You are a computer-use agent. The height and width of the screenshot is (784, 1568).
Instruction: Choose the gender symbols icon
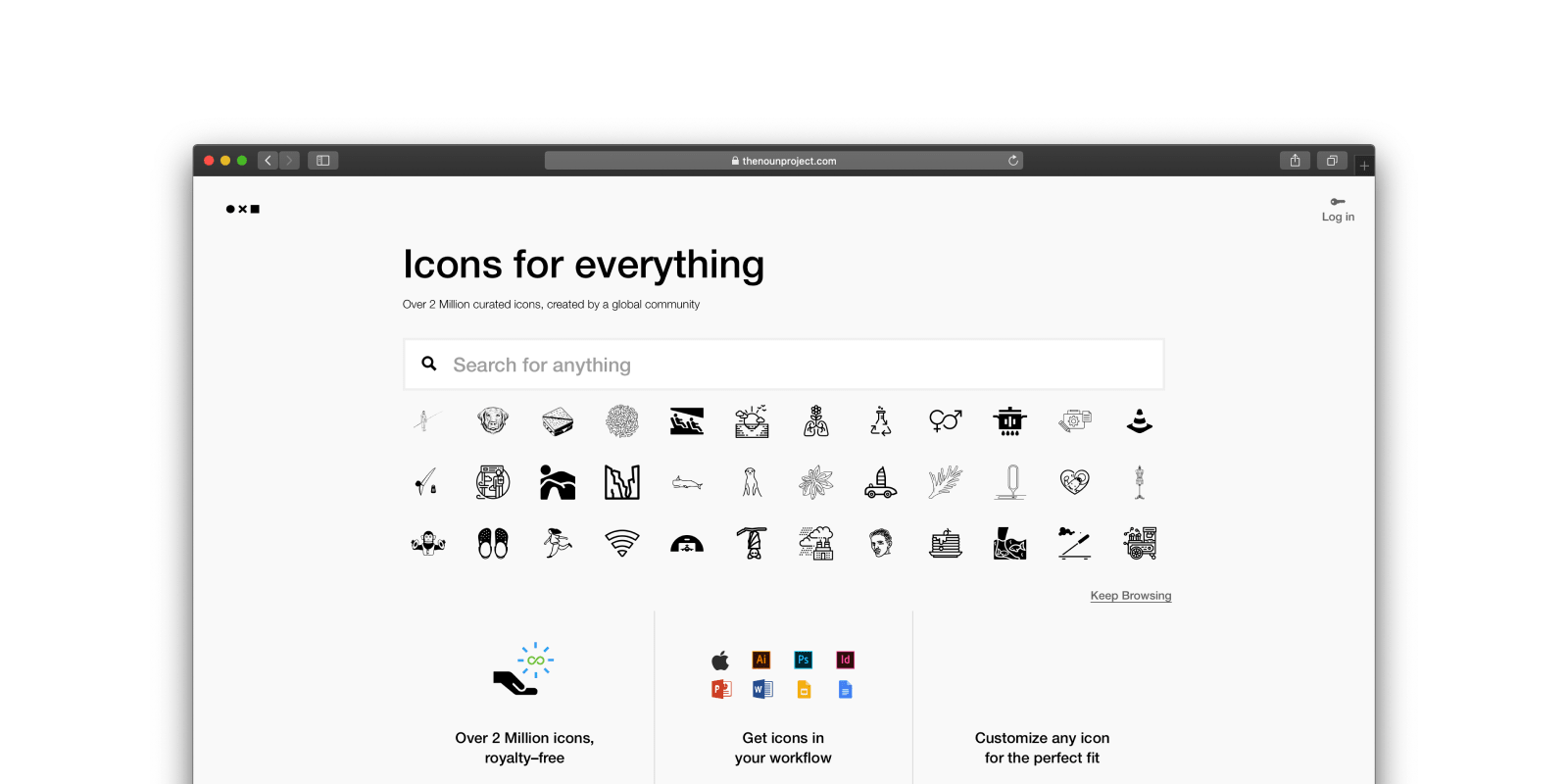pyautogui.click(x=946, y=421)
